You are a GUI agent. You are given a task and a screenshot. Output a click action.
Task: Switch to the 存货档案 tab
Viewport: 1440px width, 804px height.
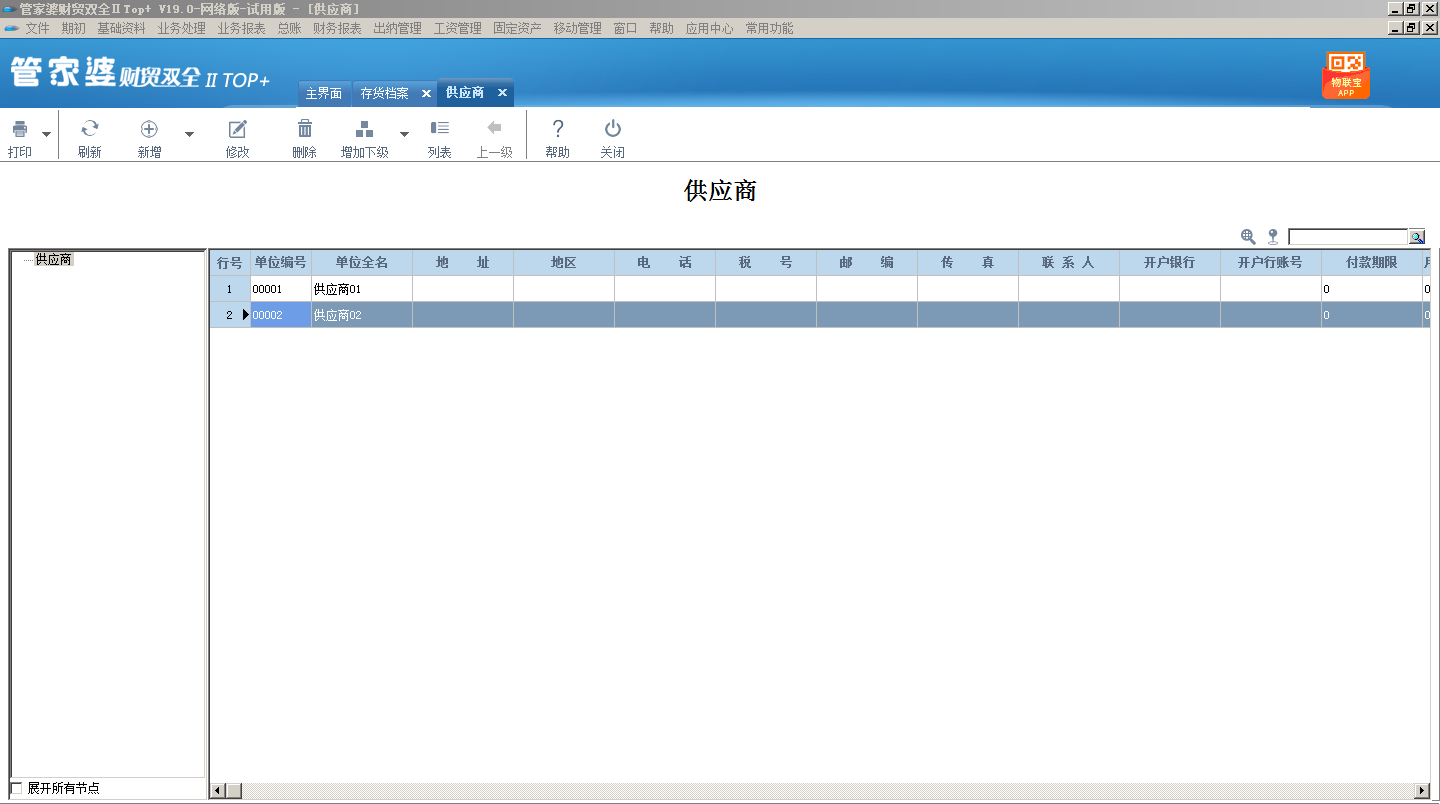(385, 93)
